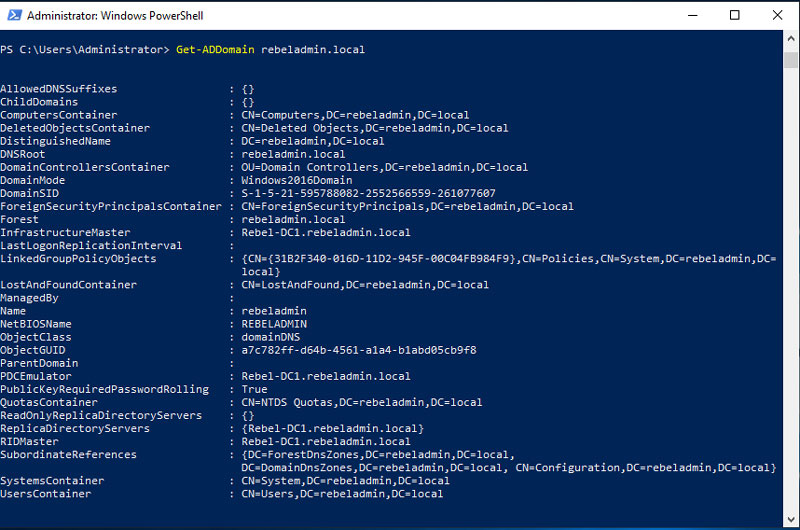The image size is (800, 530).
Task: Click the PowerShell icon in title bar
Action: pos(14,15)
